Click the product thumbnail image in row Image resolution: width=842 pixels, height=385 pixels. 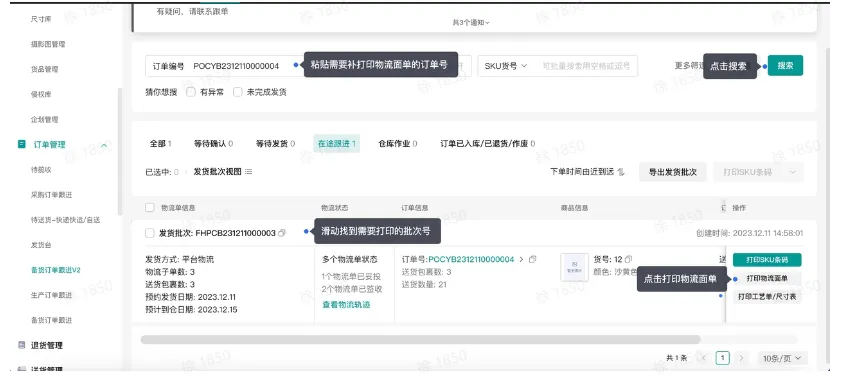[574, 267]
